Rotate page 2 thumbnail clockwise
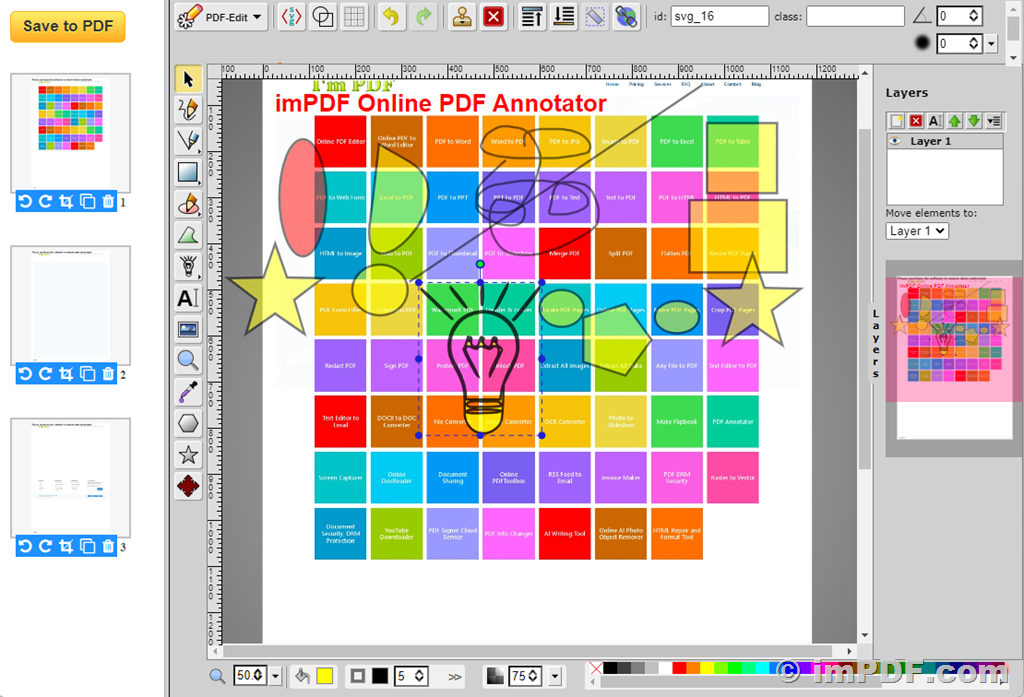Screen dimensions: 1024x697 46,374
